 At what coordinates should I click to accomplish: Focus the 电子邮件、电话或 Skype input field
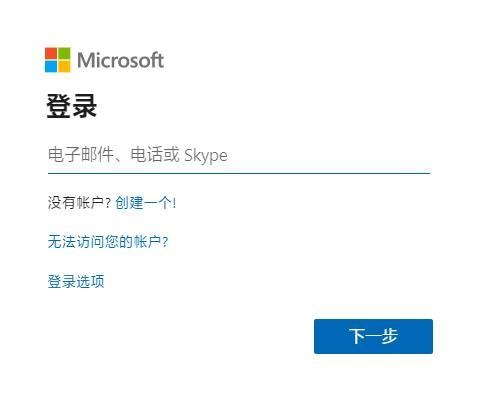click(x=239, y=156)
